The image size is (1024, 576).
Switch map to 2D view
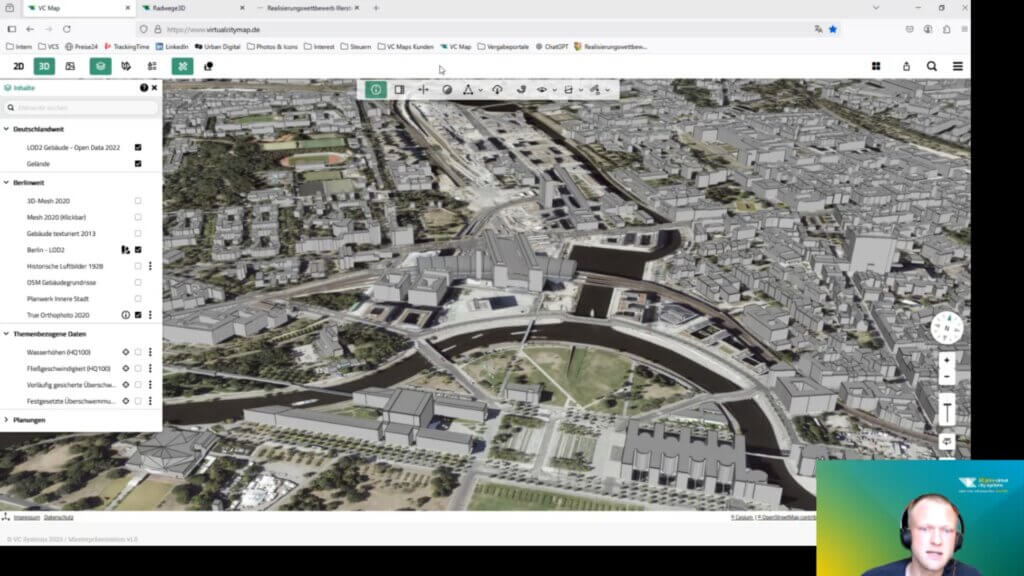click(x=18, y=67)
